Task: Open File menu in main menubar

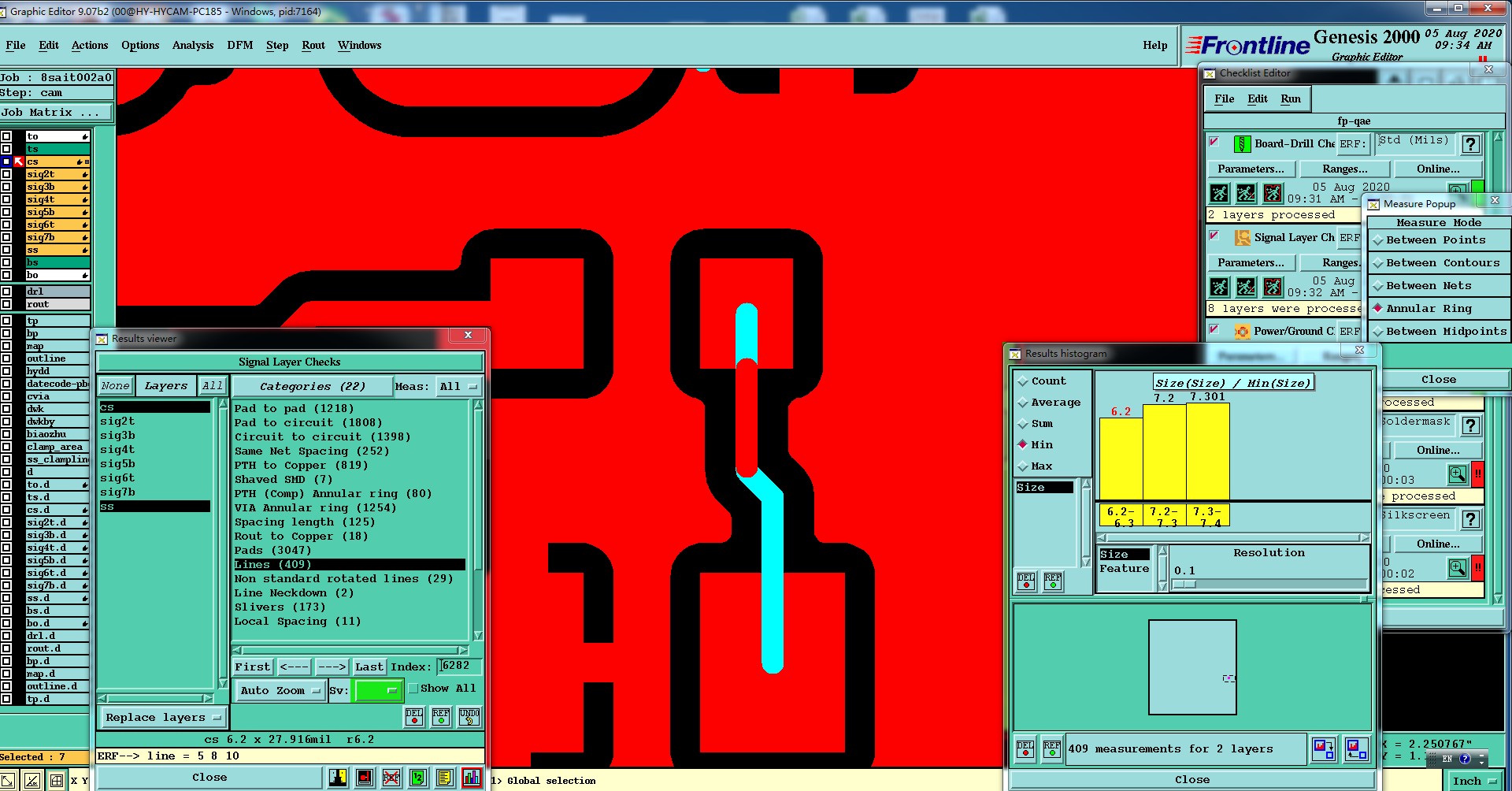Action: [x=16, y=46]
